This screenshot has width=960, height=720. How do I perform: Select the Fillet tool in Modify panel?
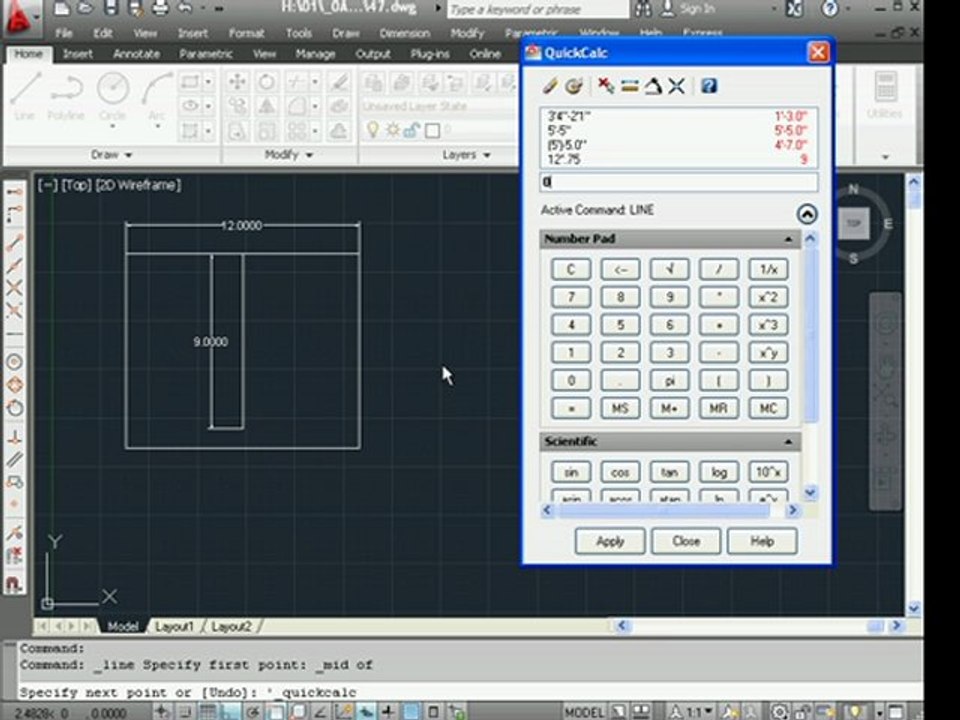coord(296,106)
